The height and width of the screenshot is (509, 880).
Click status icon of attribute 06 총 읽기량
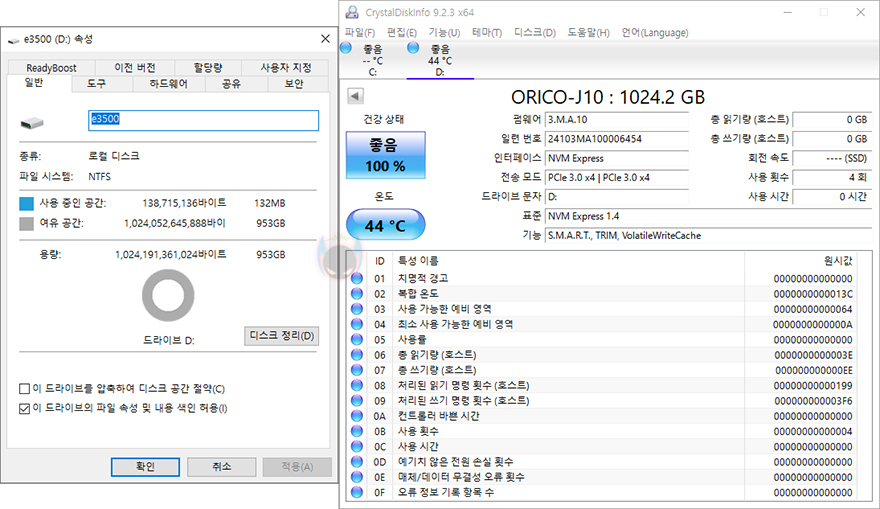pyautogui.click(x=356, y=354)
